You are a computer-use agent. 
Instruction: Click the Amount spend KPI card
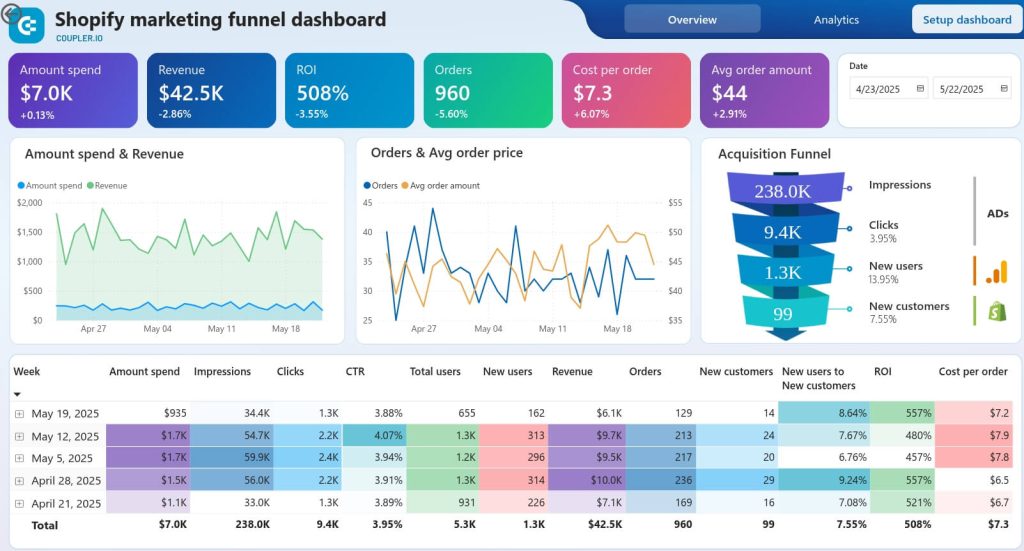[73, 91]
